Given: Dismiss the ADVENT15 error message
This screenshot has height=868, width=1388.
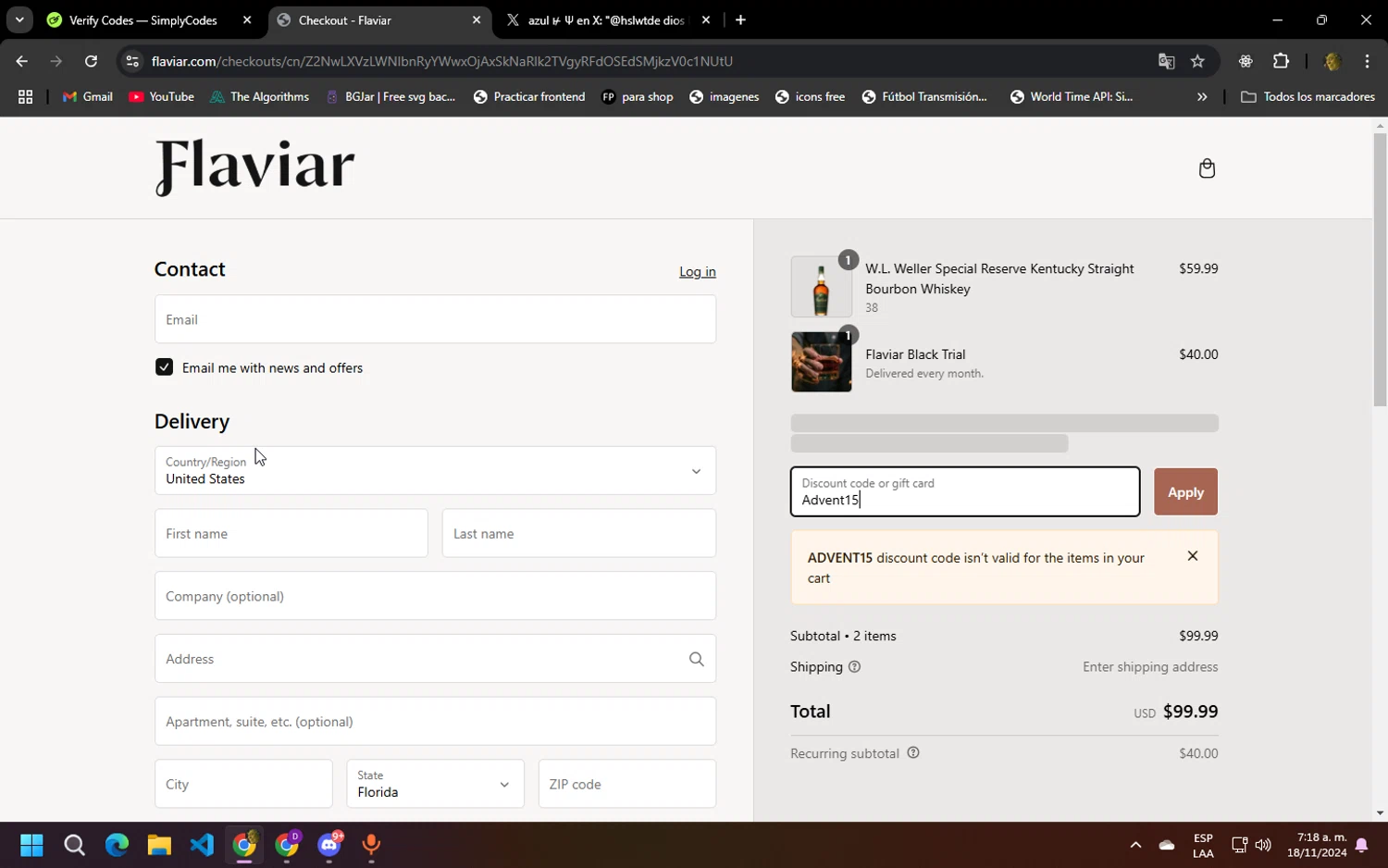Looking at the screenshot, I should pos(1193,556).
